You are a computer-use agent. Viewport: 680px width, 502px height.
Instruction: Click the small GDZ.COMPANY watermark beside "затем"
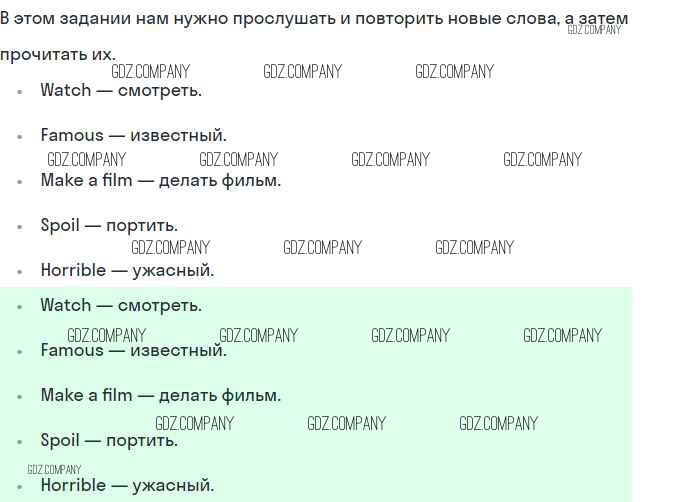point(594,30)
